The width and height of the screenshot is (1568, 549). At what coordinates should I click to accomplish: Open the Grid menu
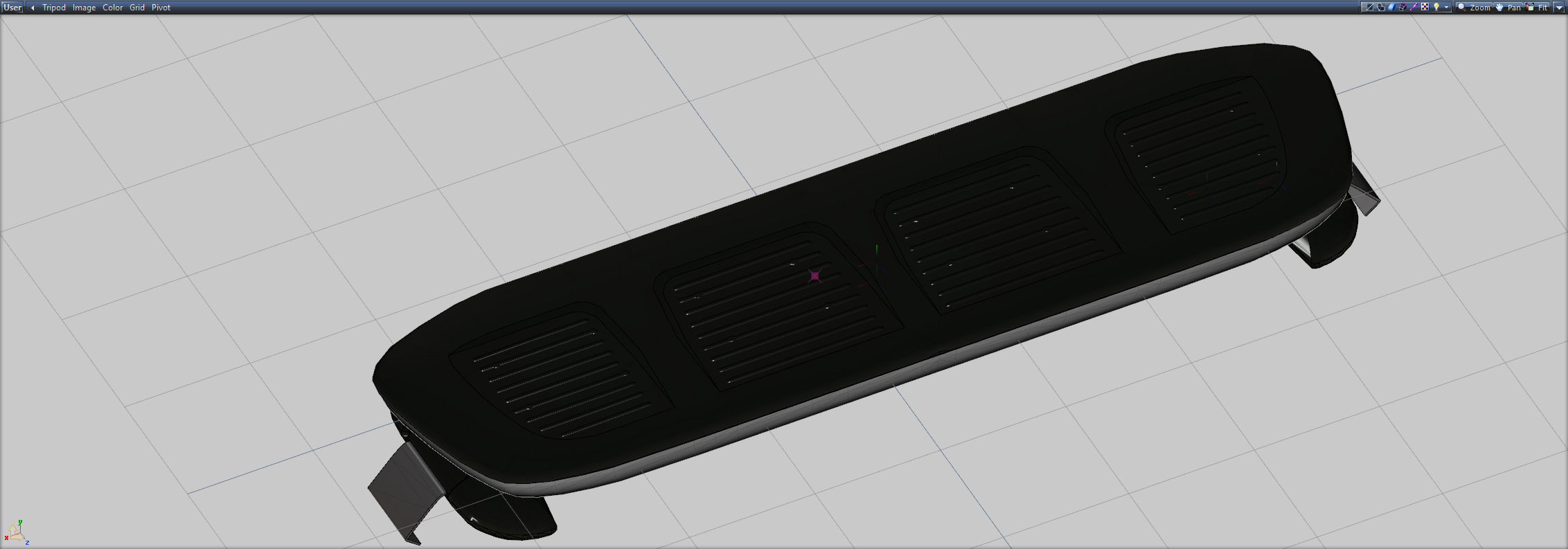[137, 8]
